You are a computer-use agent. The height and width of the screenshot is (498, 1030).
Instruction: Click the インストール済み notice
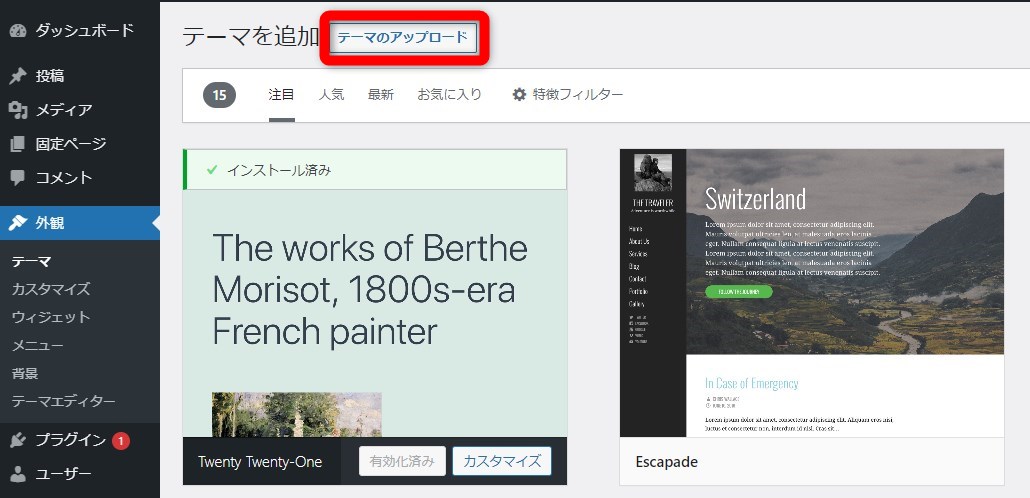click(375, 170)
